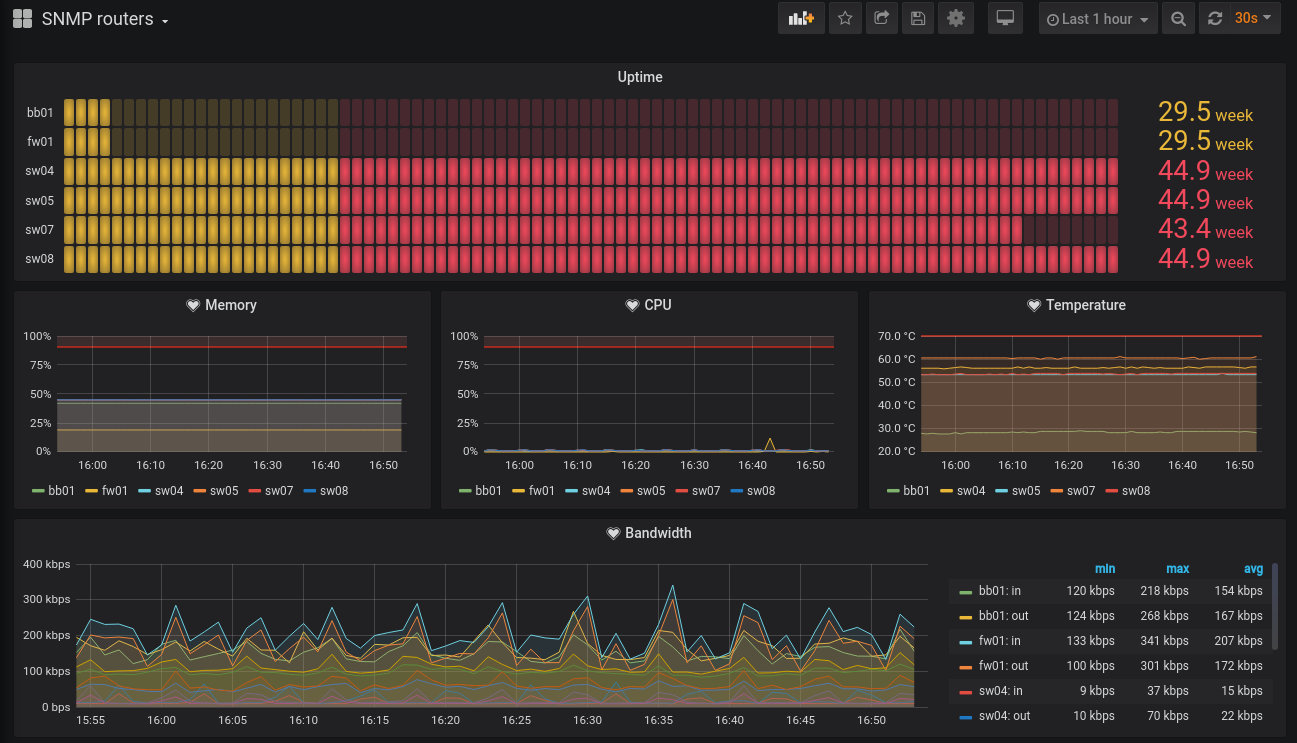Open the Bandwidth panel title menu
Viewport: 1297px width, 743px height.
click(x=658, y=533)
